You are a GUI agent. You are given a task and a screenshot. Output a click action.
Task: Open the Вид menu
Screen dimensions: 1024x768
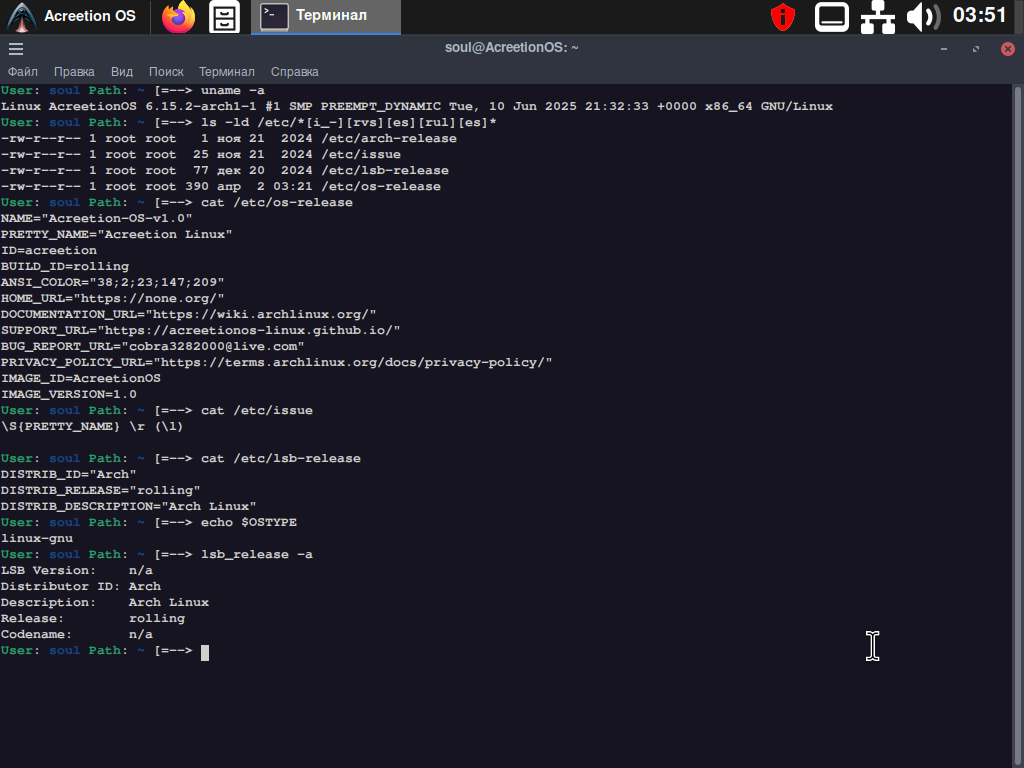pos(121,72)
